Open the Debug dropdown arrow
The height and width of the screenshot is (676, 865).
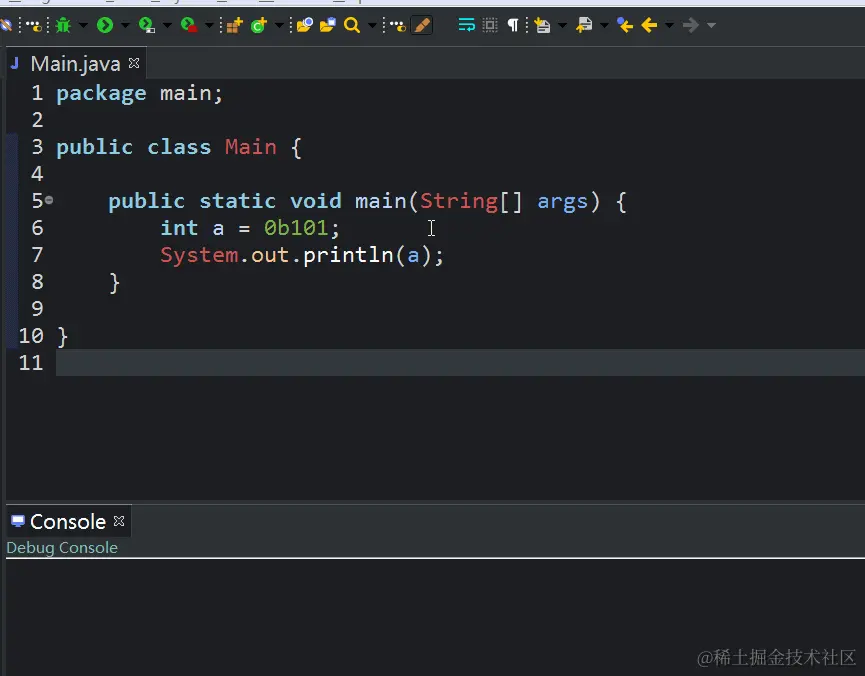83,25
